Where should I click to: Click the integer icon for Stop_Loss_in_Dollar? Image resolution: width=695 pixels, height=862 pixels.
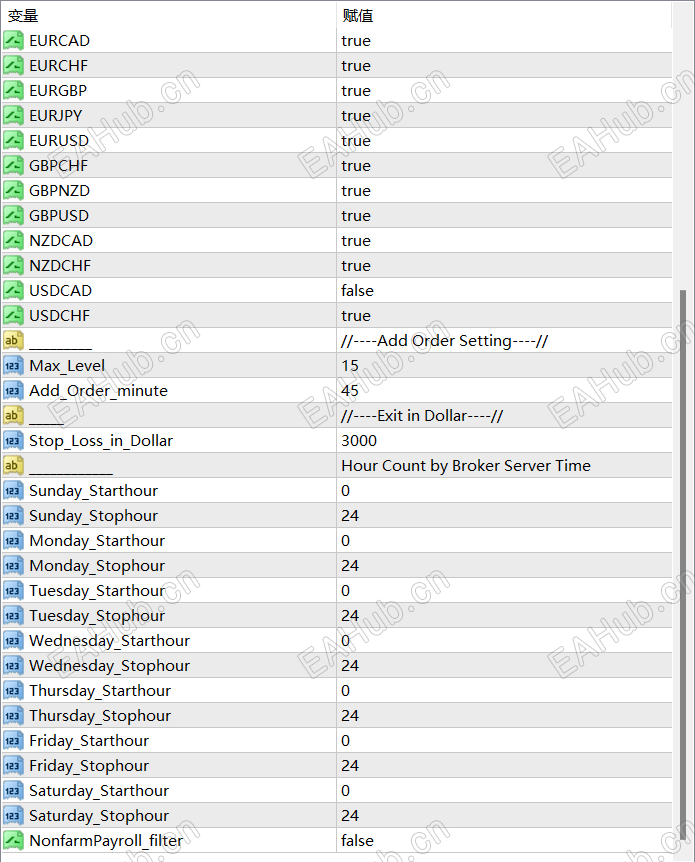13,441
